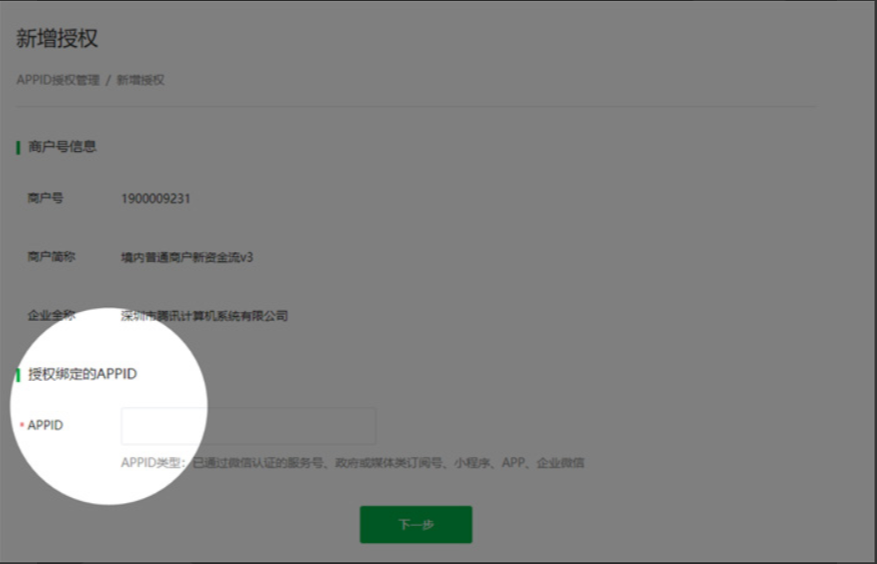The height and width of the screenshot is (564, 877).
Task: Select merchant number 1900009231
Action: point(155,199)
